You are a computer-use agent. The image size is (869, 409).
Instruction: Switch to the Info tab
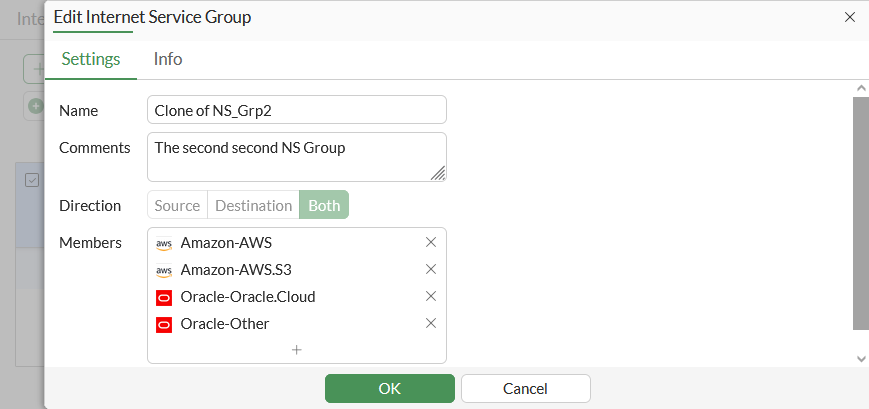pyautogui.click(x=168, y=59)
